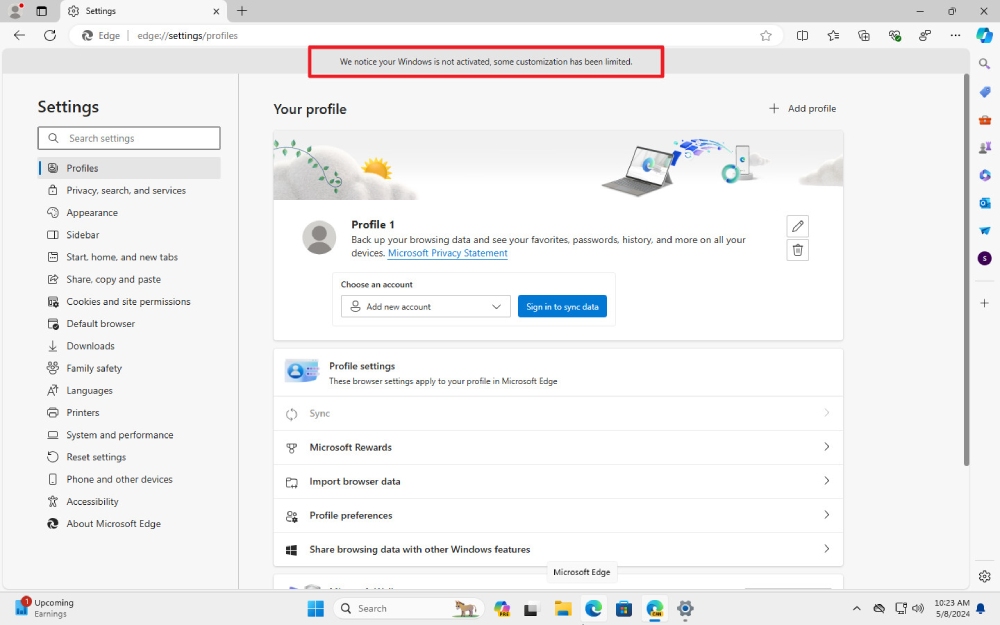Open the Shopping tag sidebar icon
Image resolution: width=1000 pixels, height=625 pixels.
click(x=984, y=92)
